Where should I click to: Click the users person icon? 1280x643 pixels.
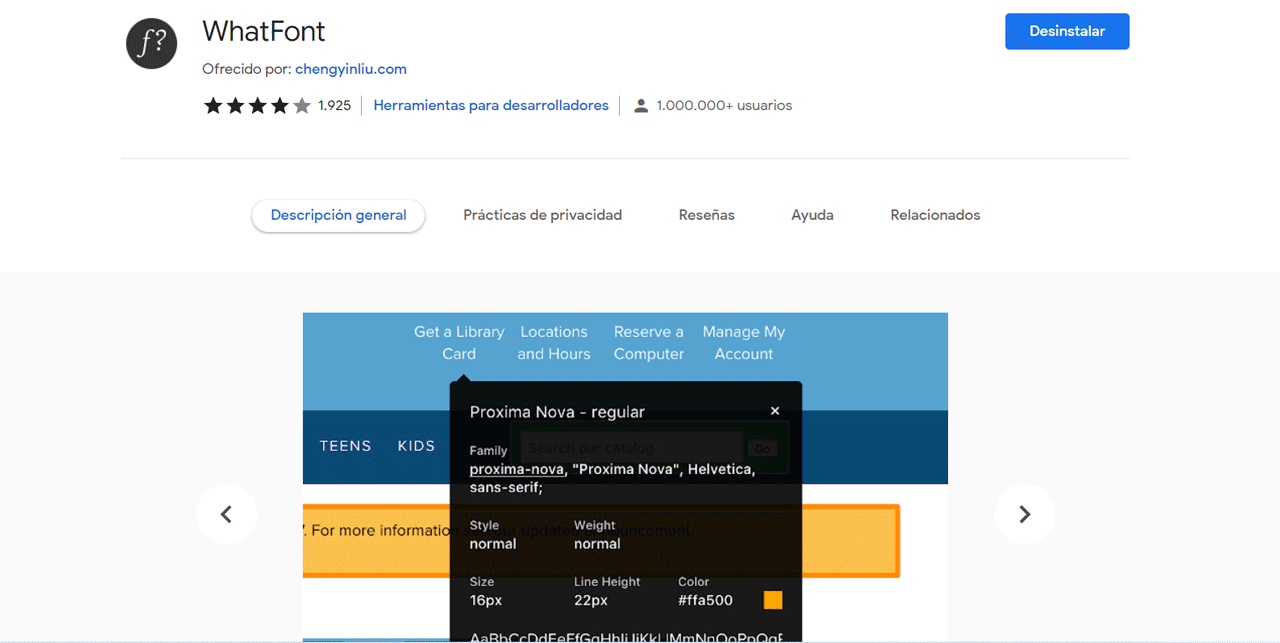click(641, 105)
